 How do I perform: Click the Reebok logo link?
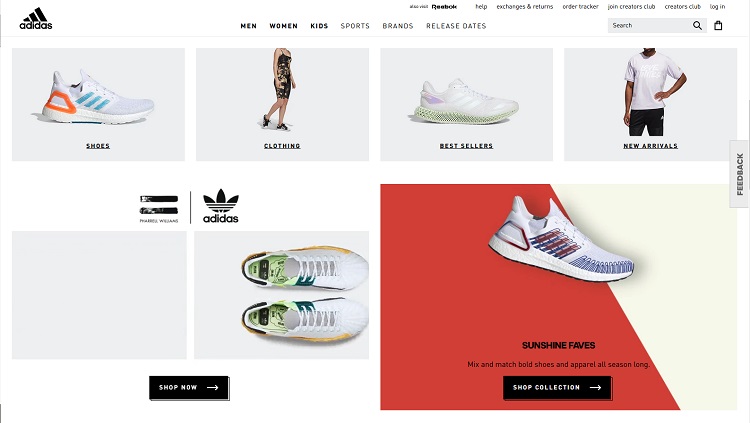[x=444, y=7]
